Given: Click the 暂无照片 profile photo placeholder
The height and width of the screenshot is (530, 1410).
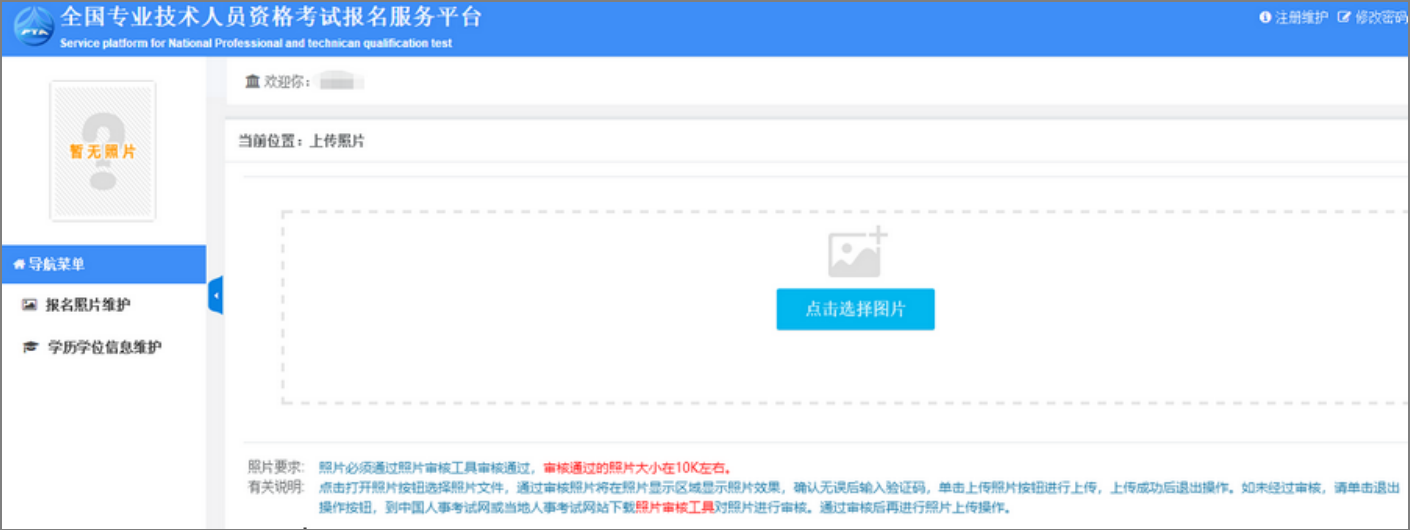Looking at the screenshot, I should click(103, 151).
